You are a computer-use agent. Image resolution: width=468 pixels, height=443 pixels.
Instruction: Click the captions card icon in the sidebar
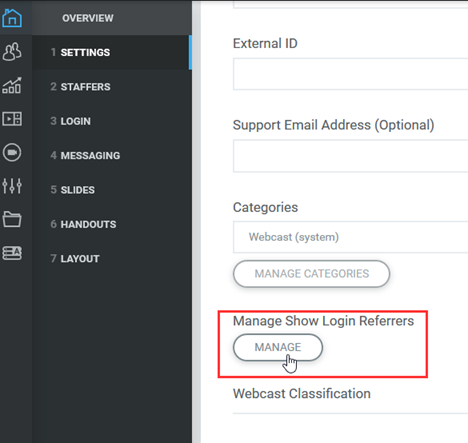click(12, 253)
